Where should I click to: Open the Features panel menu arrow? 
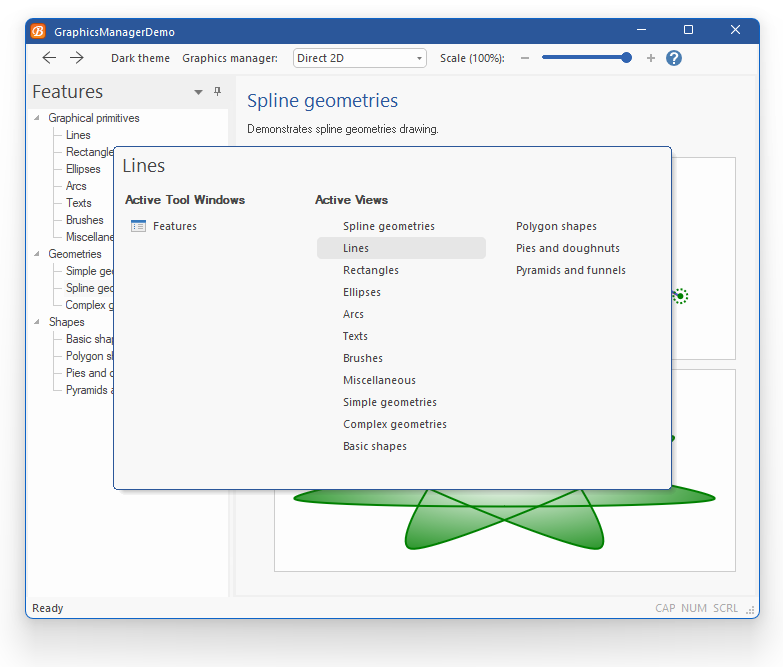pos(198,92)
